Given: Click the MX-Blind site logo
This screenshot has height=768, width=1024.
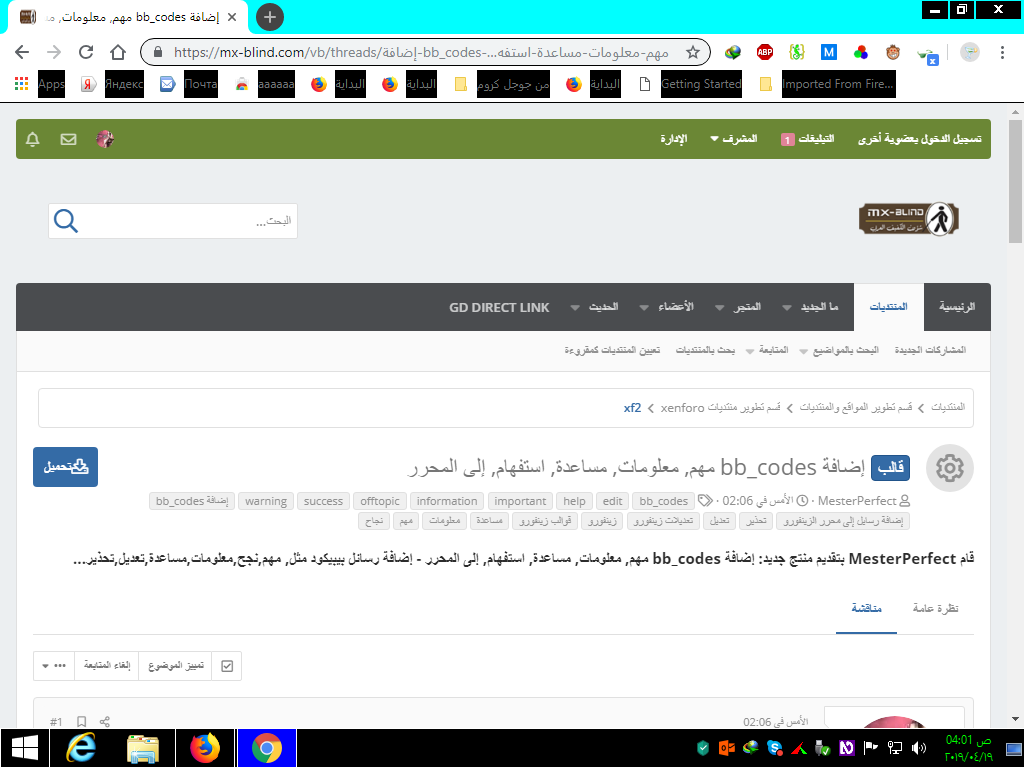Looking at the screenshot, I should pyautogui.click(x=908, y=220).
